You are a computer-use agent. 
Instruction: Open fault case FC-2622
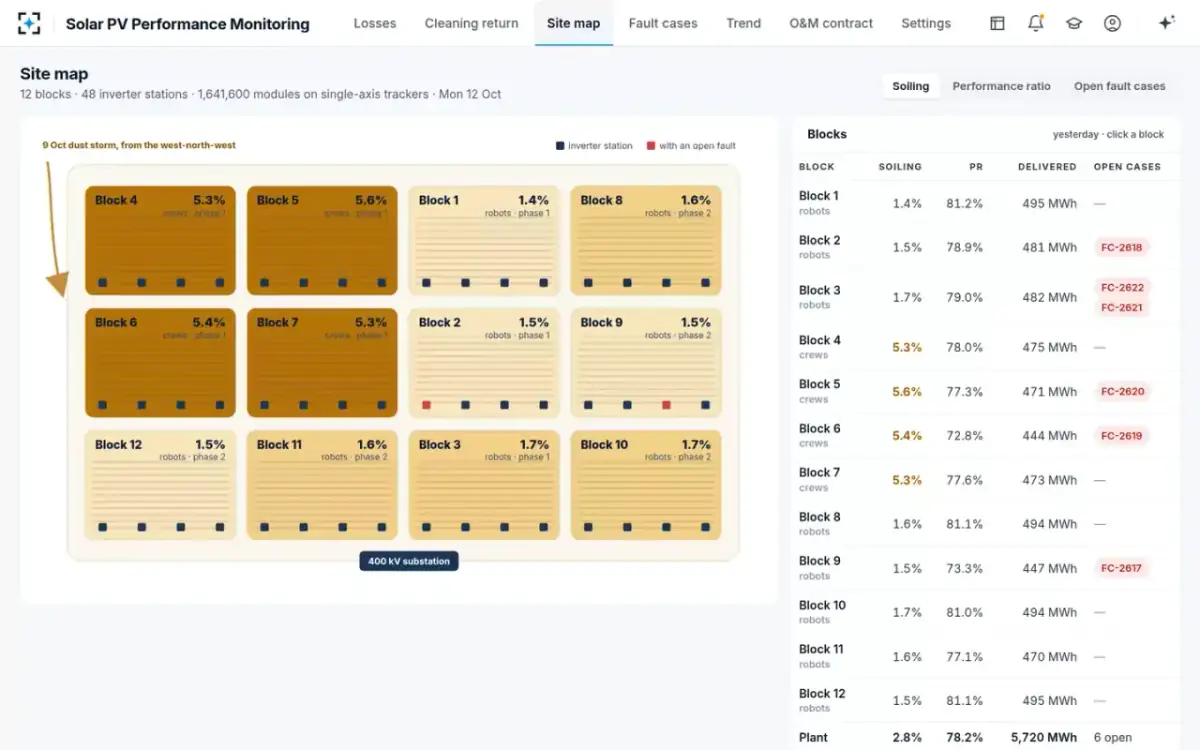click(1122, 287)
